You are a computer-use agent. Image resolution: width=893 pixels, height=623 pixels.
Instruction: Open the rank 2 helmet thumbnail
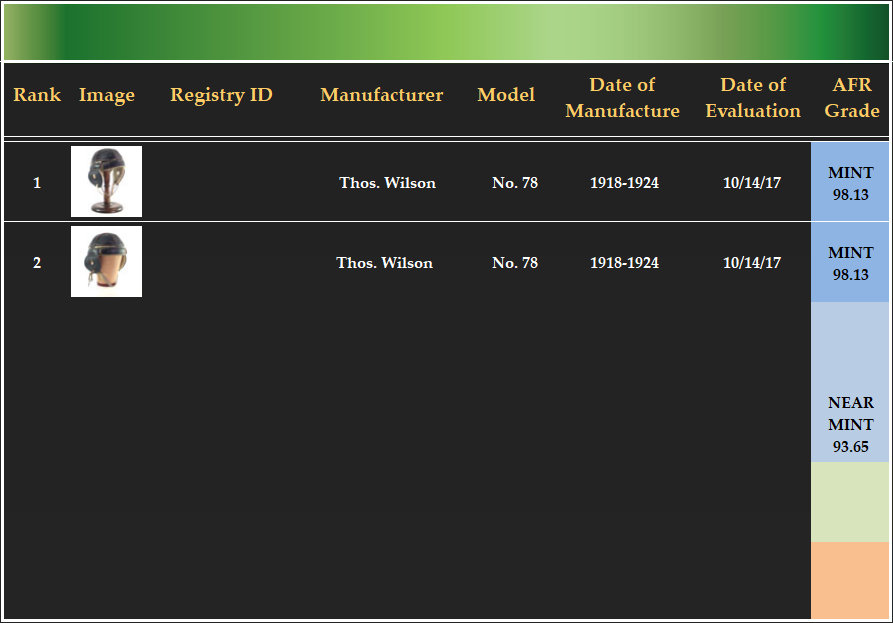(x=106, y=261)
